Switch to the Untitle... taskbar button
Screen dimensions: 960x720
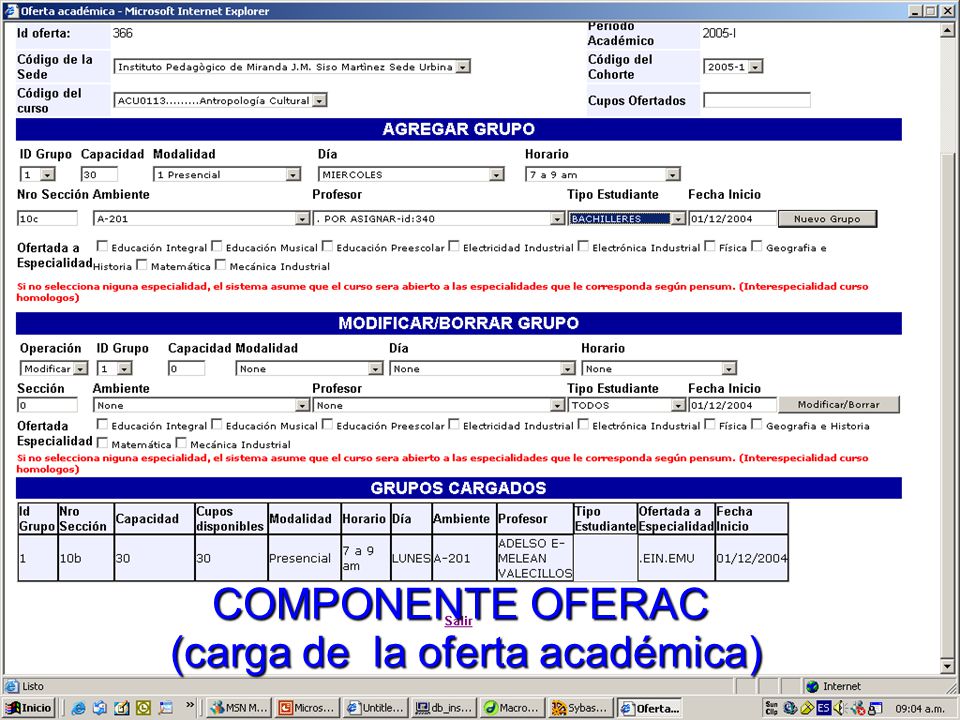(x=375, y=708)
